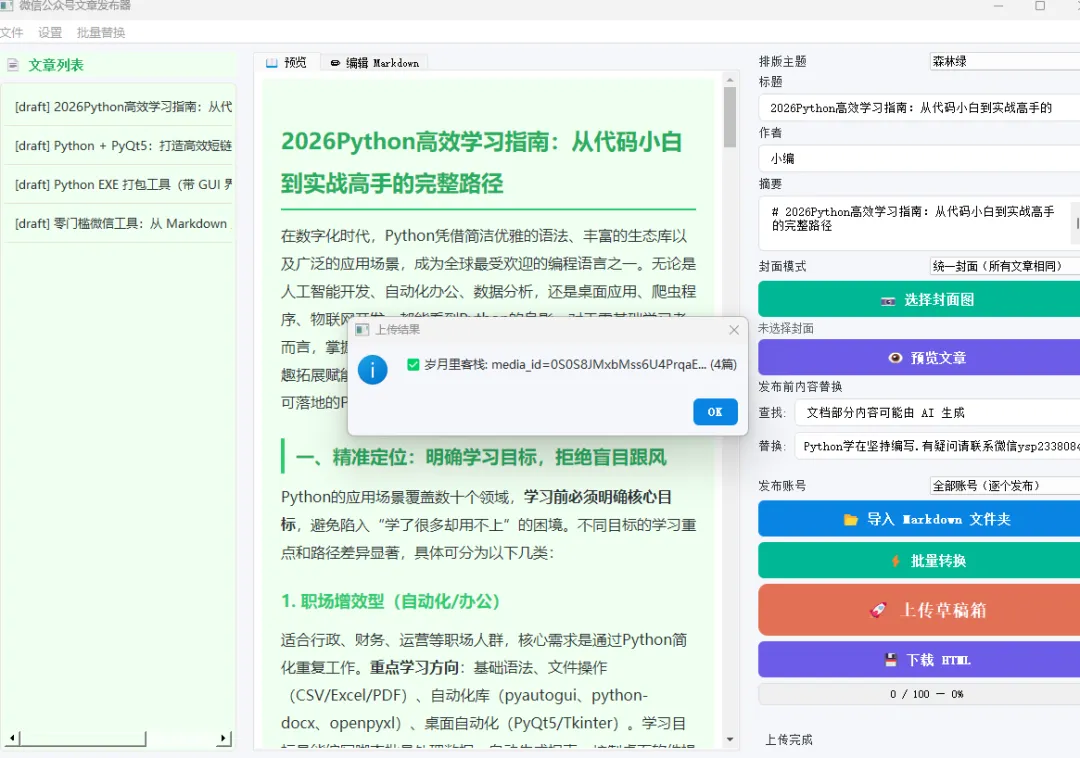Click the 下载 HTML button
1080x758 pixels.
(920, 660)
